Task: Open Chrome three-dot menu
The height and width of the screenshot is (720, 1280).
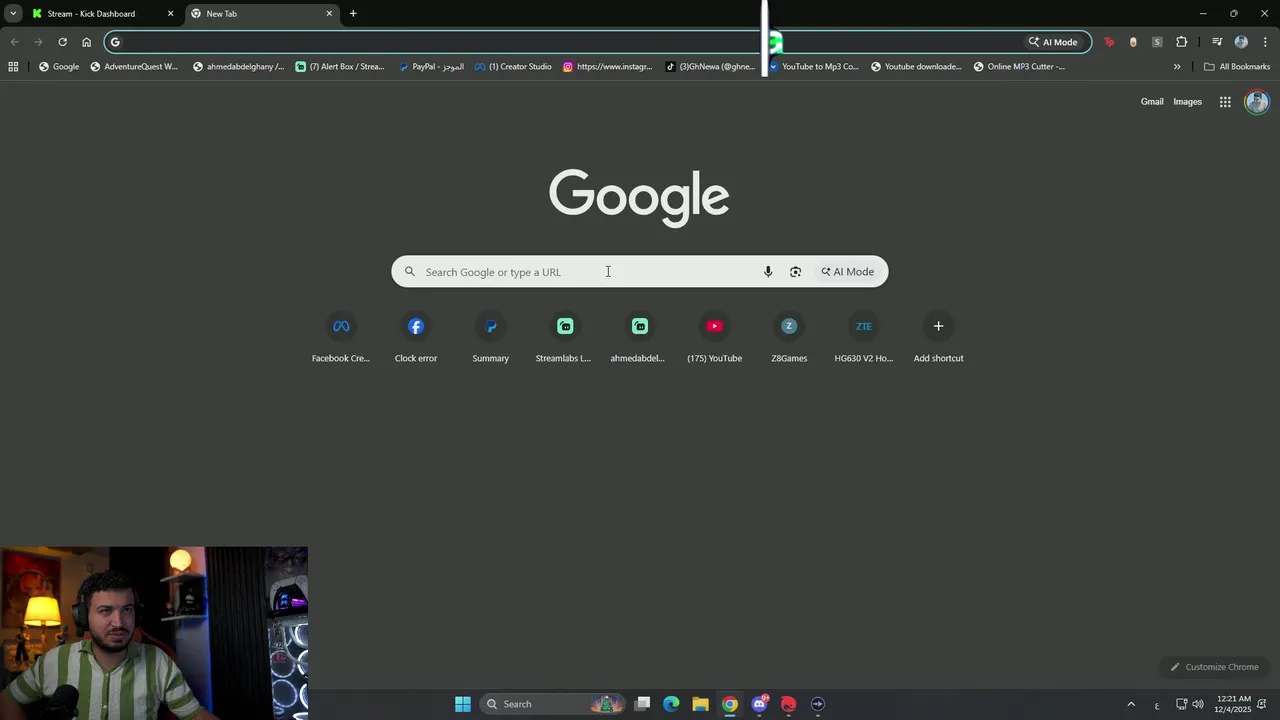Action: click(x=1265, y=42)
